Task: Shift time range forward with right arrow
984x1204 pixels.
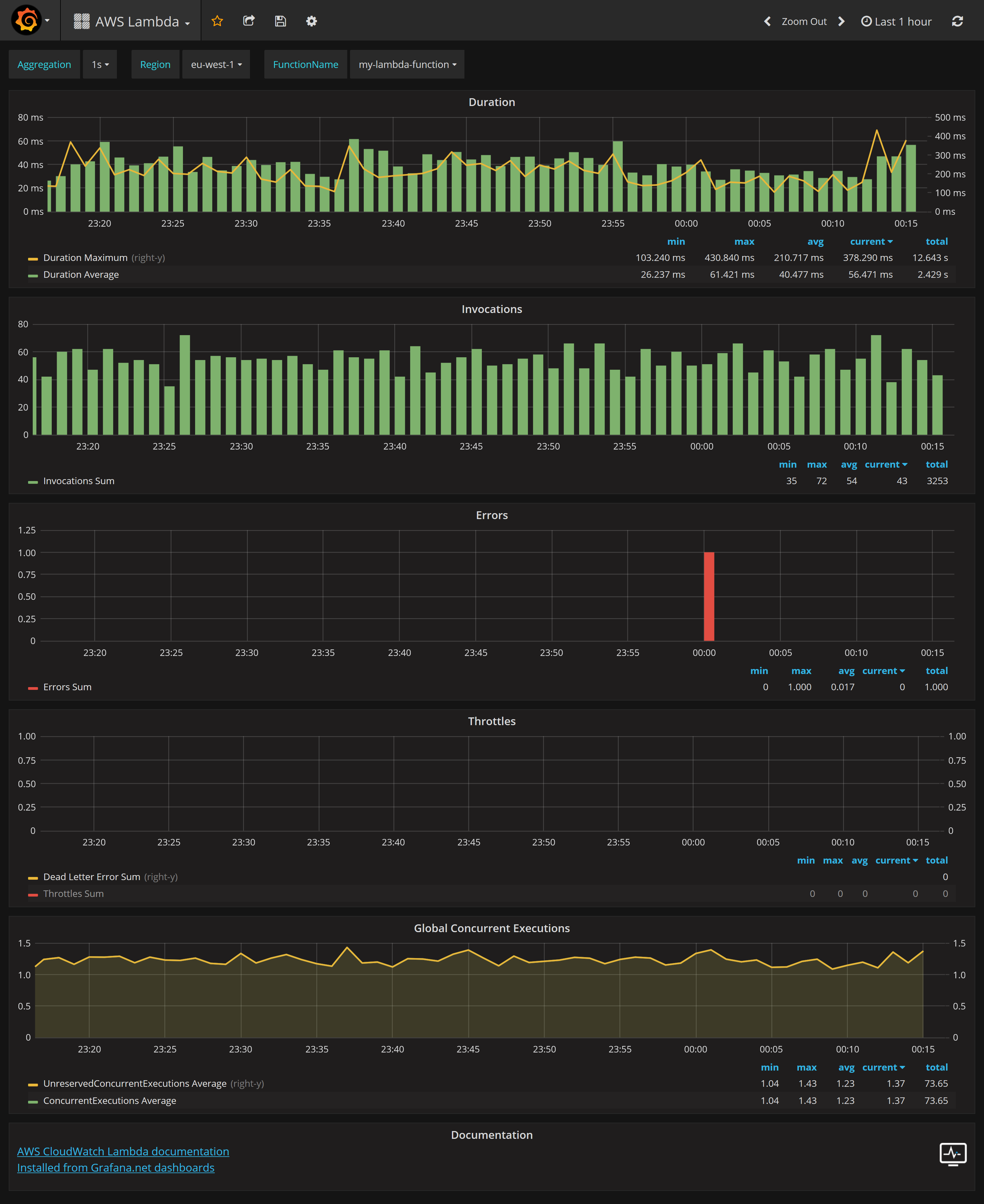Action: click(x=842, y=22)
